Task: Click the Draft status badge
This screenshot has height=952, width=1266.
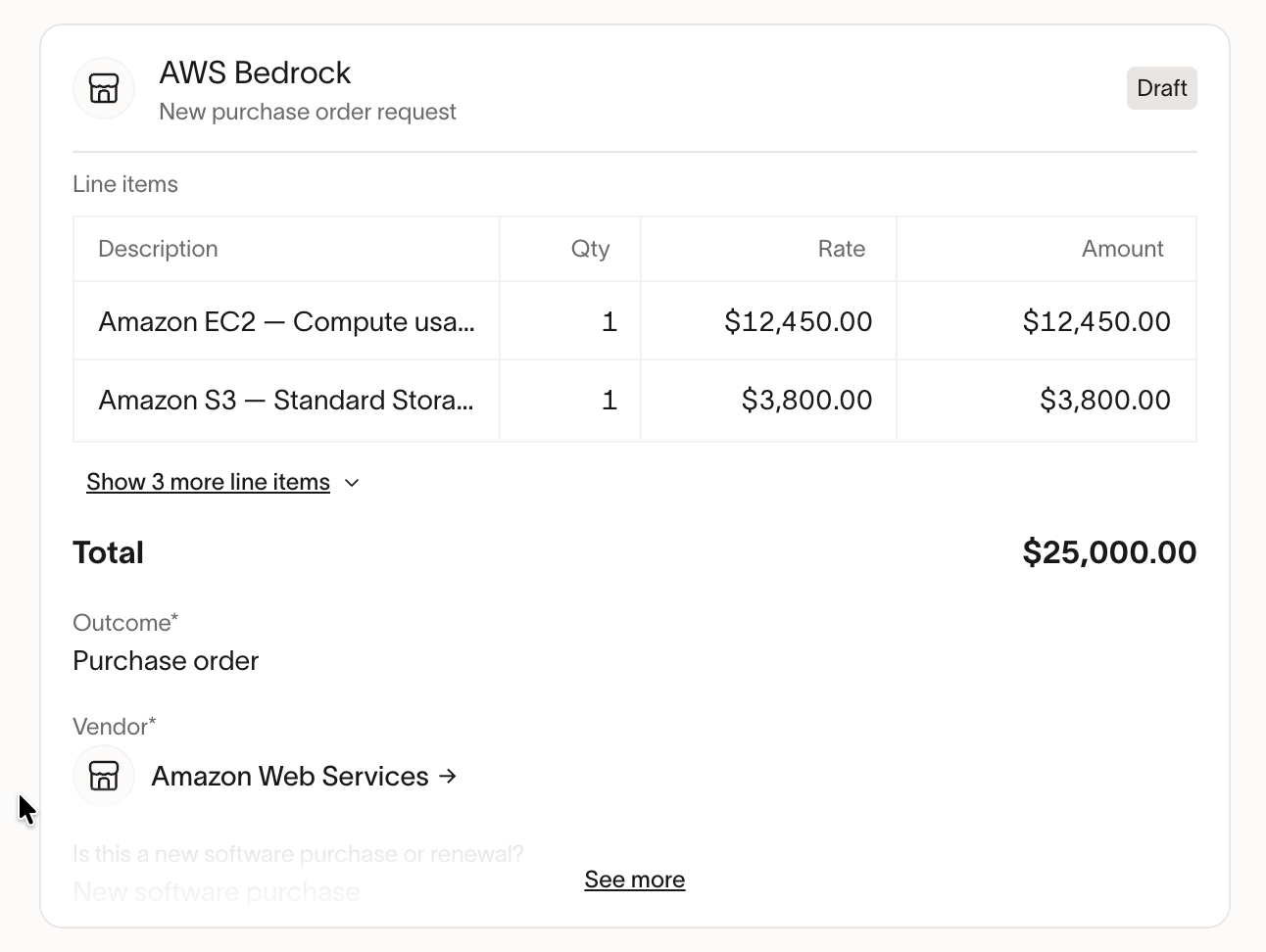Action: pos(1162,88)
